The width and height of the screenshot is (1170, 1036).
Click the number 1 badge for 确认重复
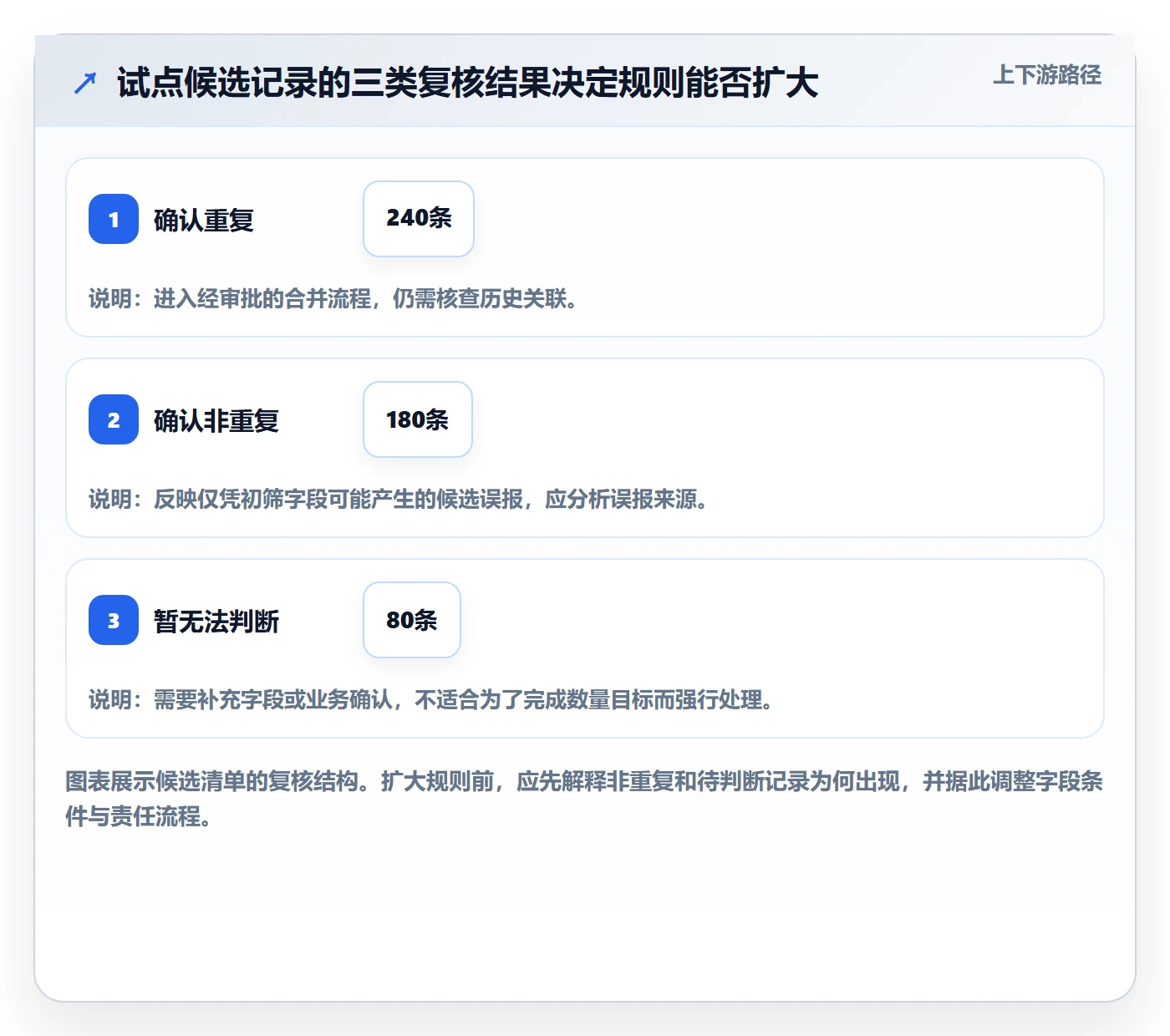tap(114, 219)
